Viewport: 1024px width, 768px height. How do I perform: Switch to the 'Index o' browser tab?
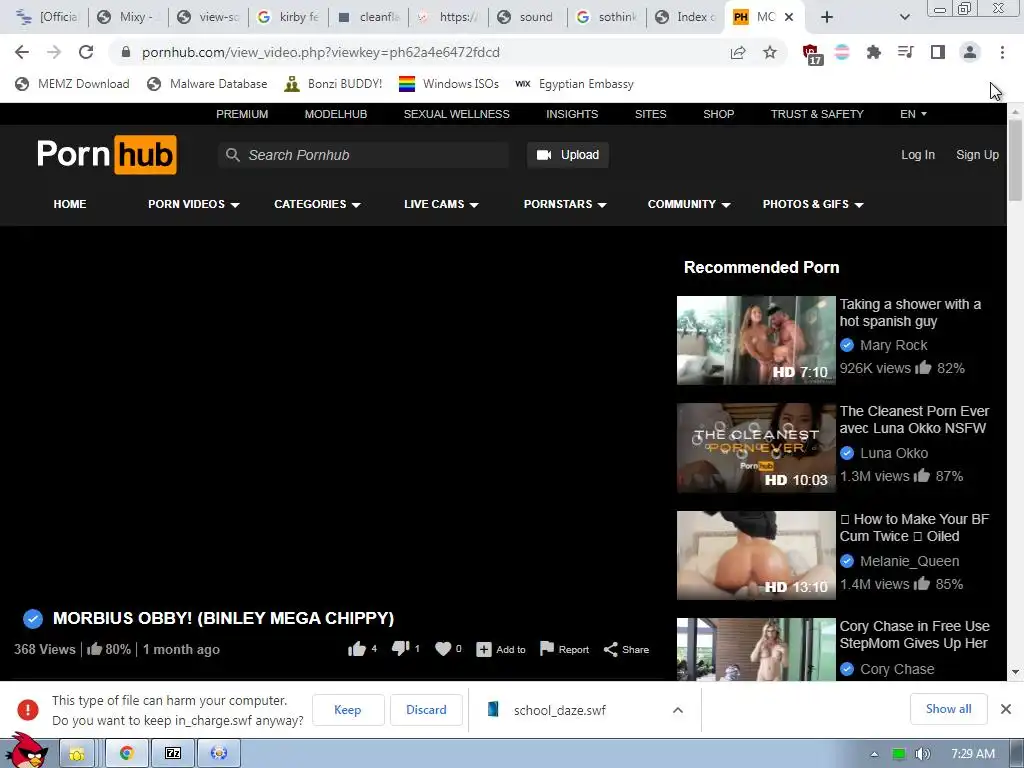pos(686,17)
